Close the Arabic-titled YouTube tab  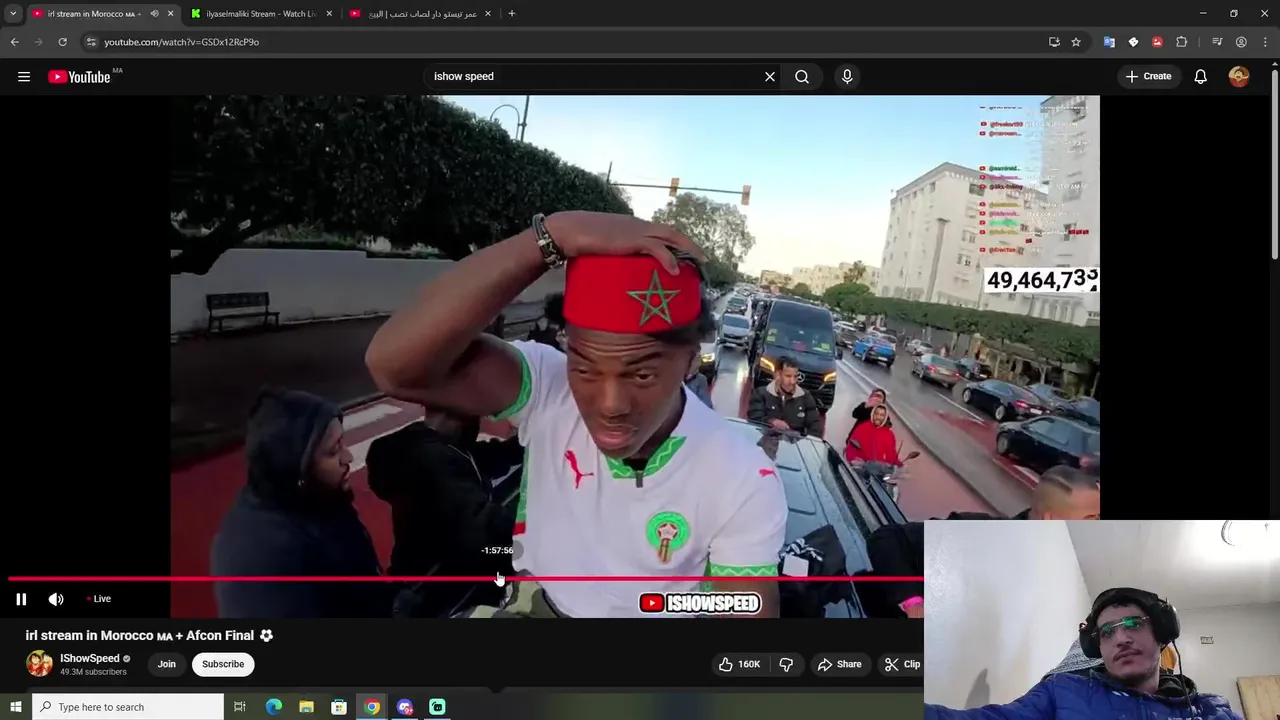coord(488,14)
